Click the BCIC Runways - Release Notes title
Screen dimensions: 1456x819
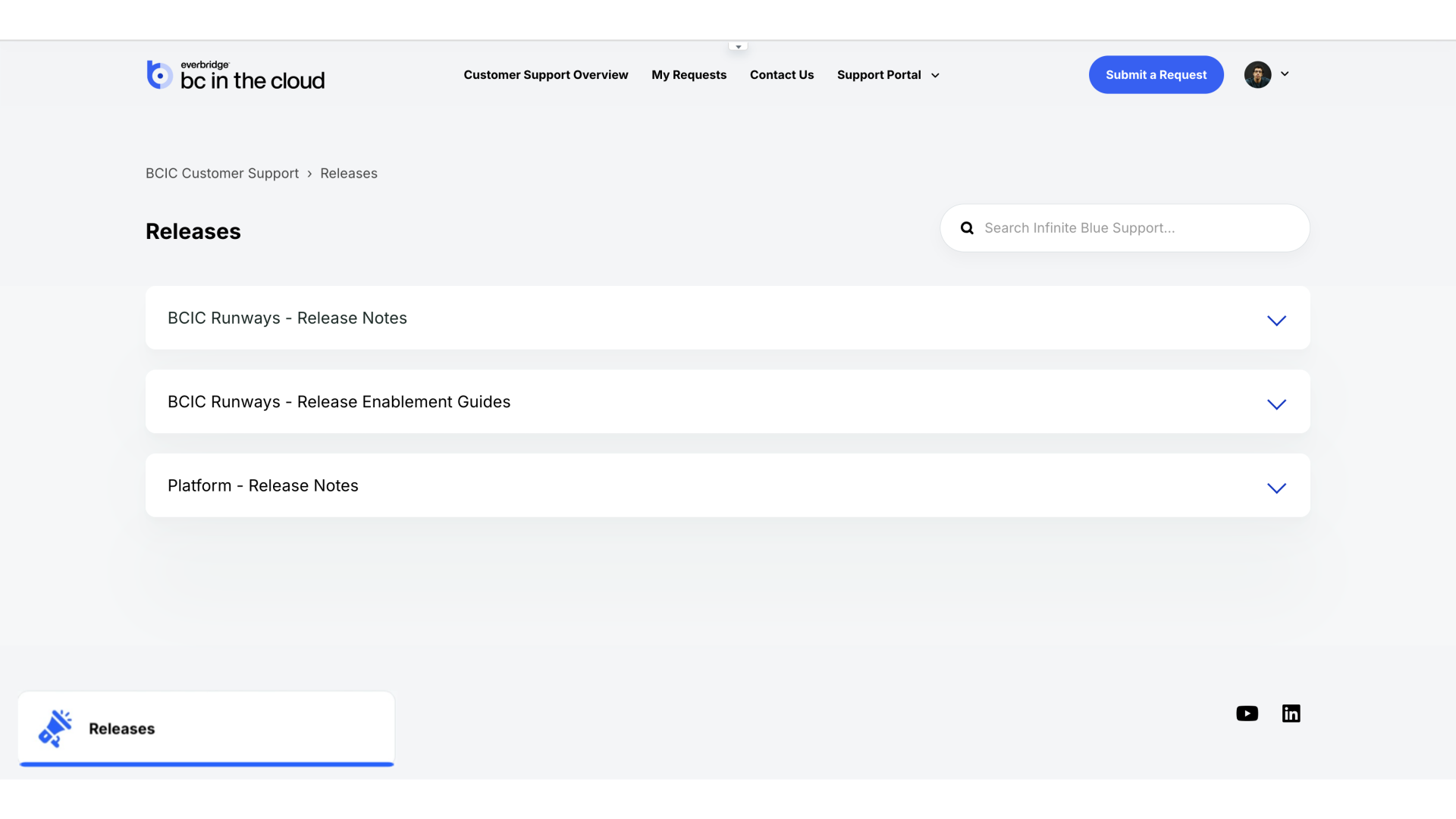(287, 318)
